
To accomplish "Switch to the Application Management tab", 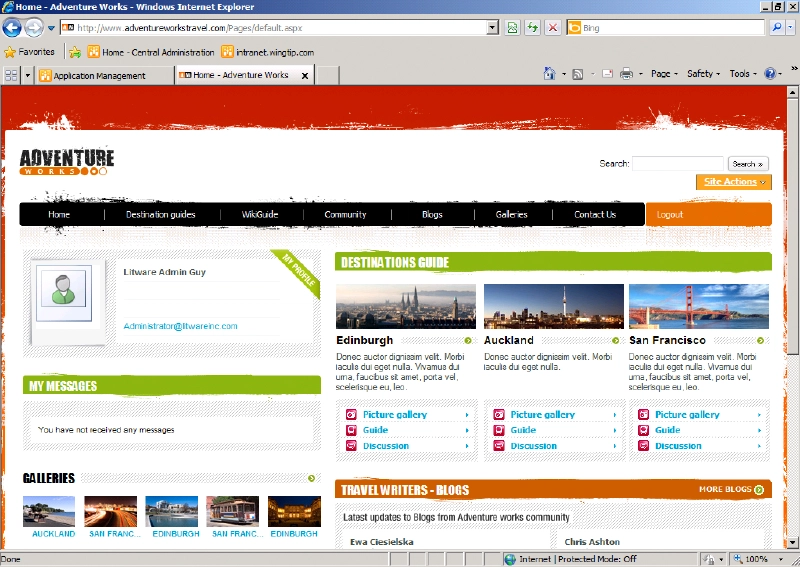I will [99, 75].
